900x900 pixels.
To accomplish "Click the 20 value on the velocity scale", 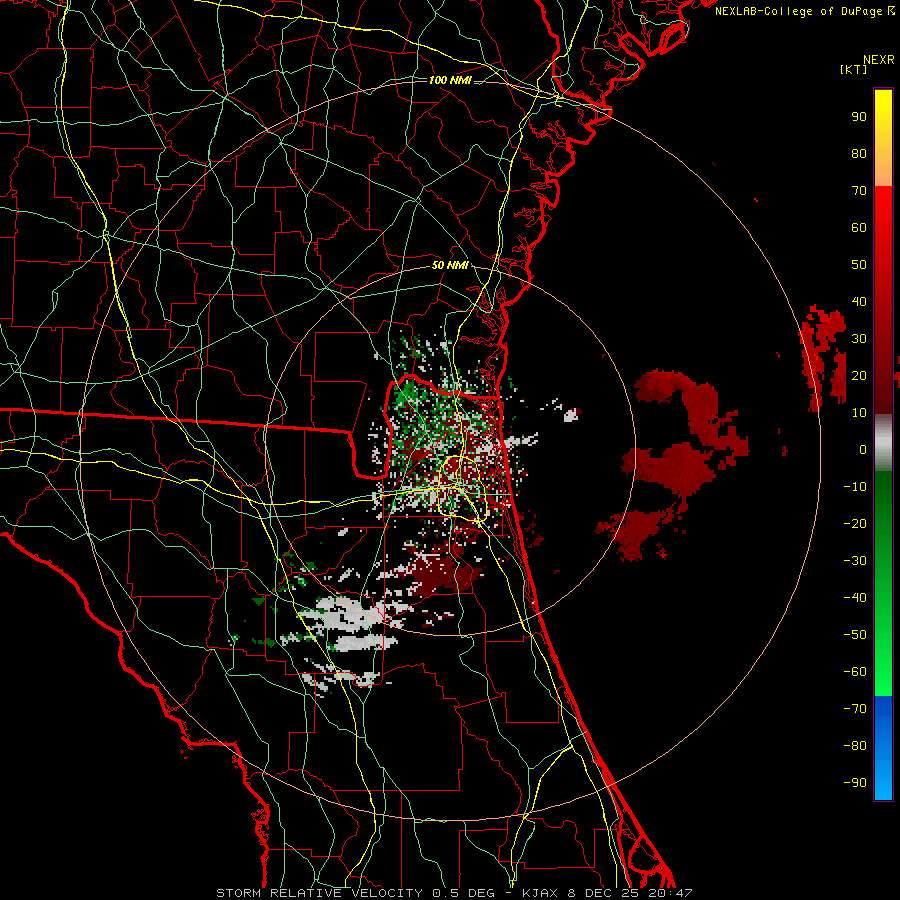I will [859, 375].
